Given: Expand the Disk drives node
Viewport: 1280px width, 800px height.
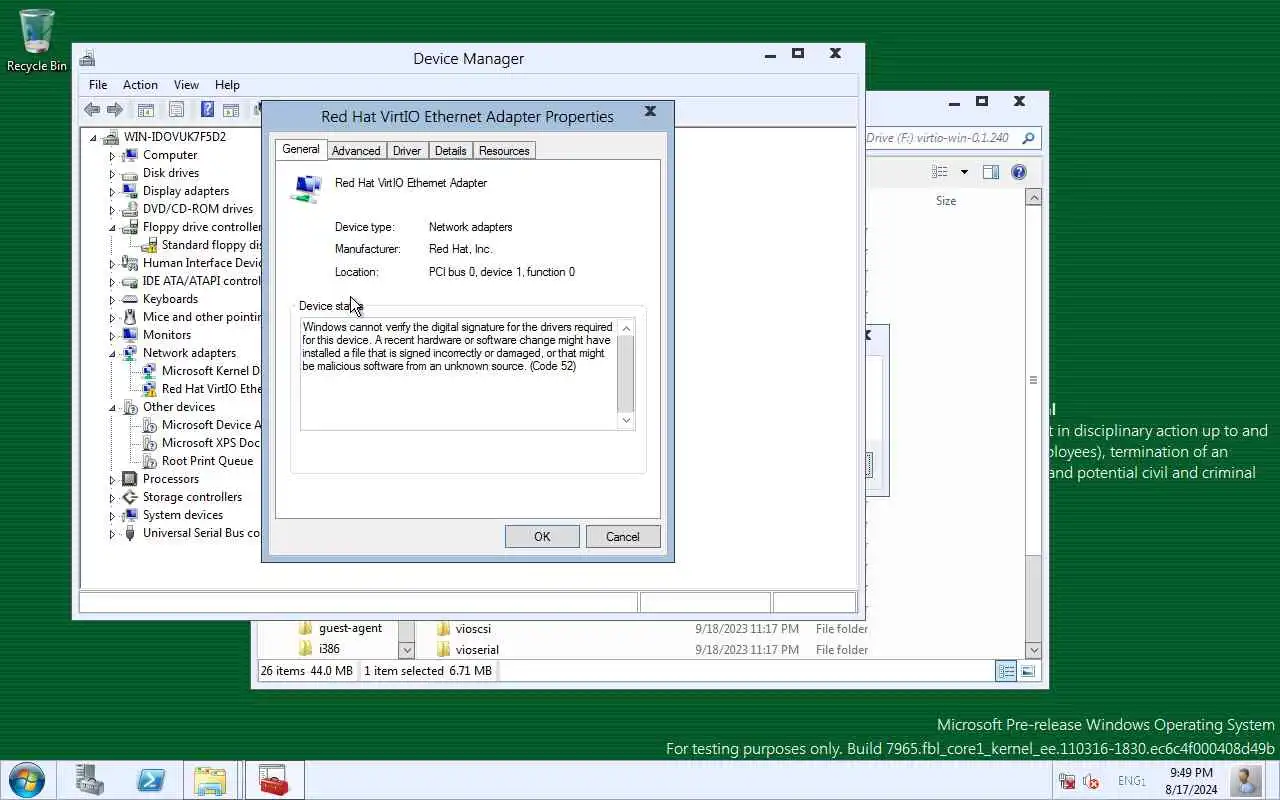Looking at the screenshot, I should coord(112,174).
